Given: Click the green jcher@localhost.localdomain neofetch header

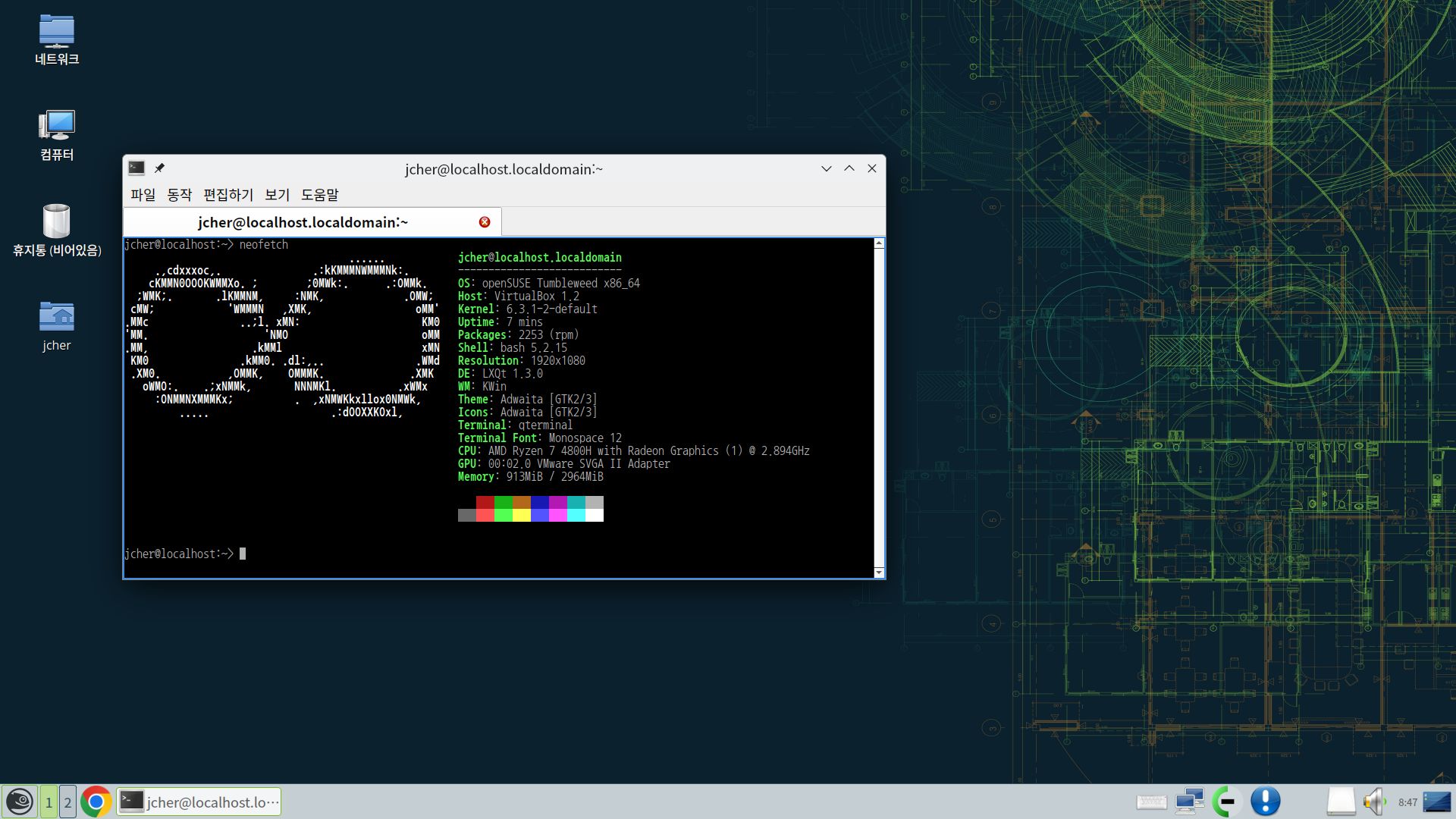Looking at the screenshot, I should pos(540,257).
